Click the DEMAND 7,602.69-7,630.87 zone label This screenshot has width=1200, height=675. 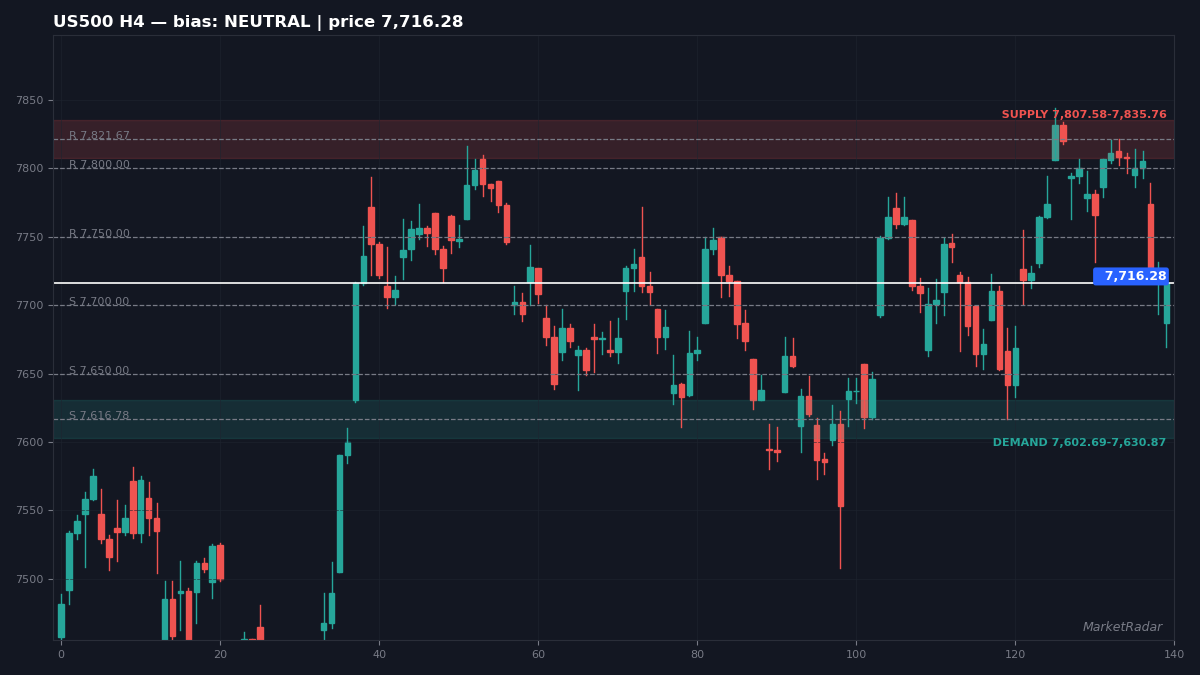(x=1079, y=443)
